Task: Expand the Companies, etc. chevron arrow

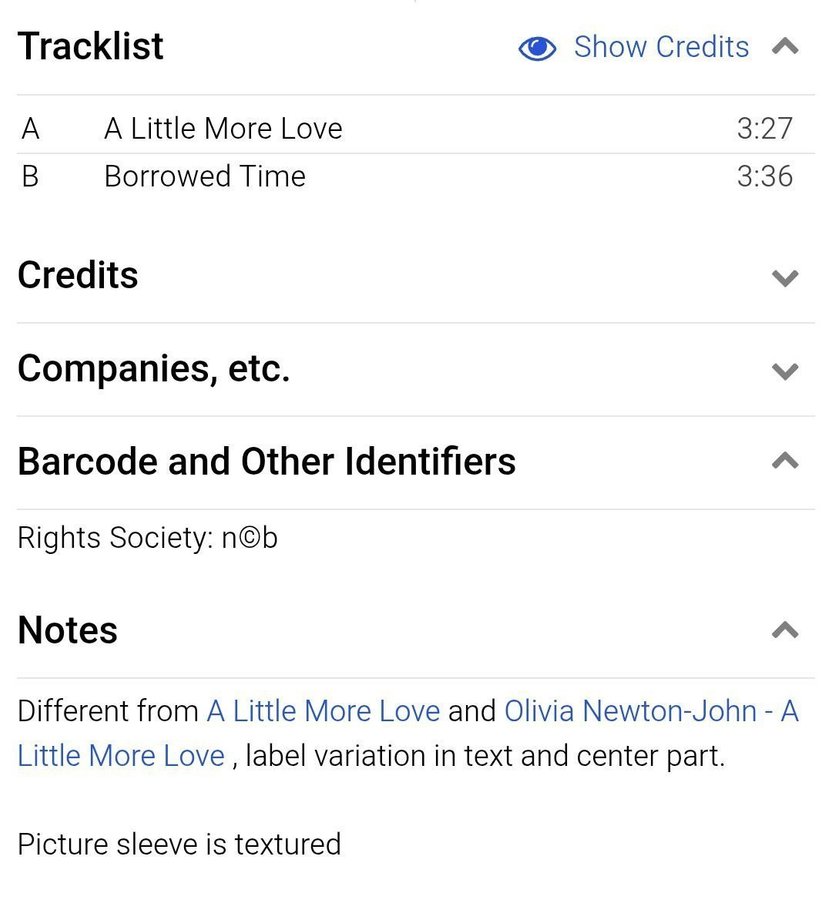Action: (x=786, y=371)
